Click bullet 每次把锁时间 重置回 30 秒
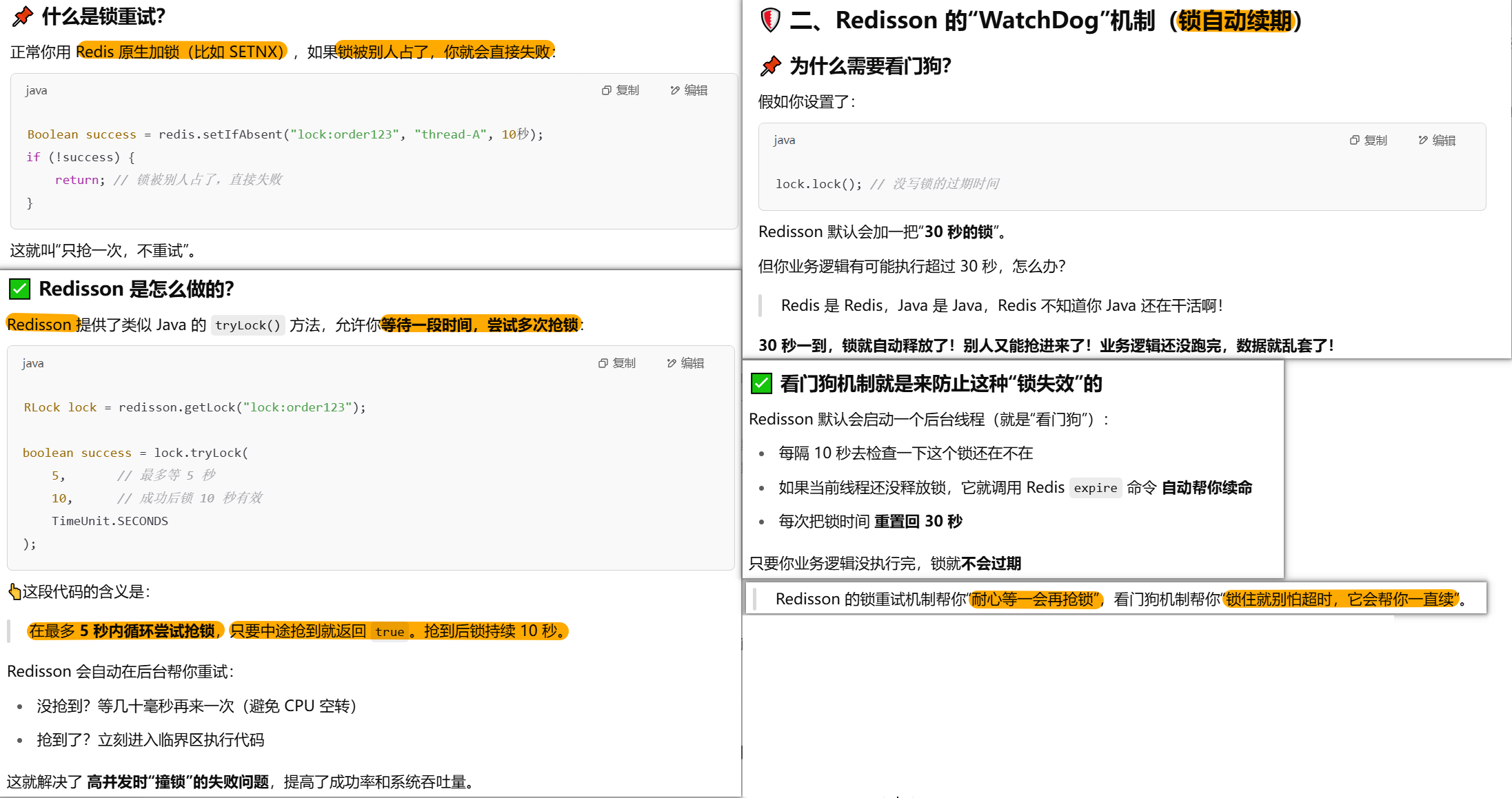The image size is (1512, 798). (871, 521)
